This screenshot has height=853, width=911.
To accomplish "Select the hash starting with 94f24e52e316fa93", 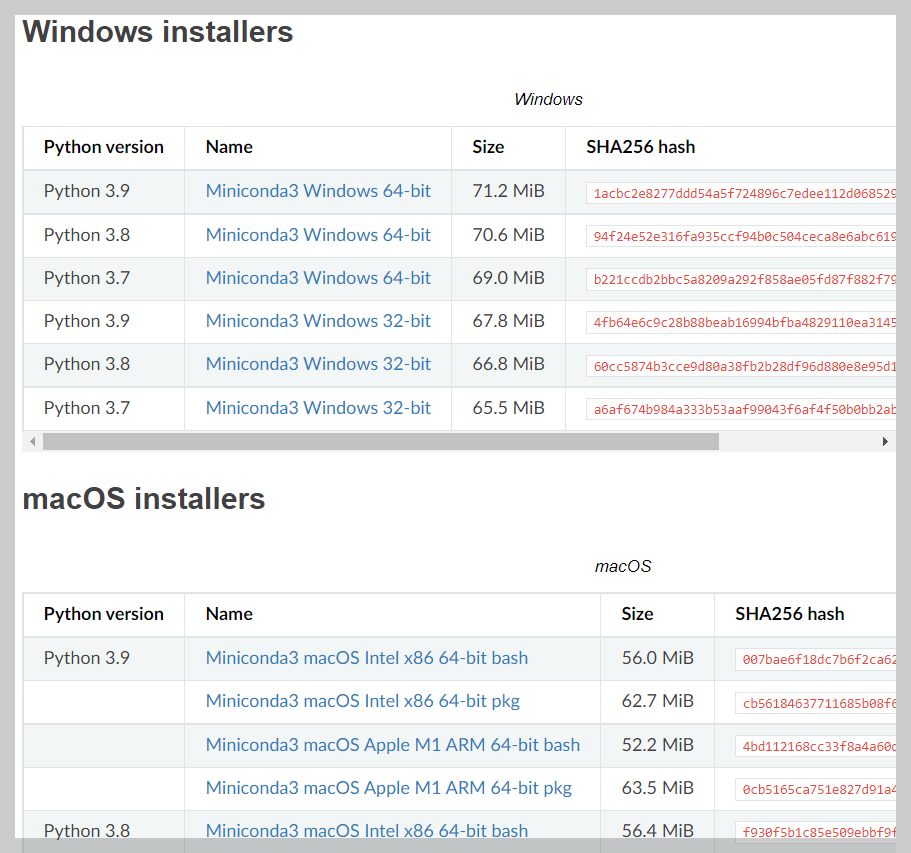I will click(741, 236).
